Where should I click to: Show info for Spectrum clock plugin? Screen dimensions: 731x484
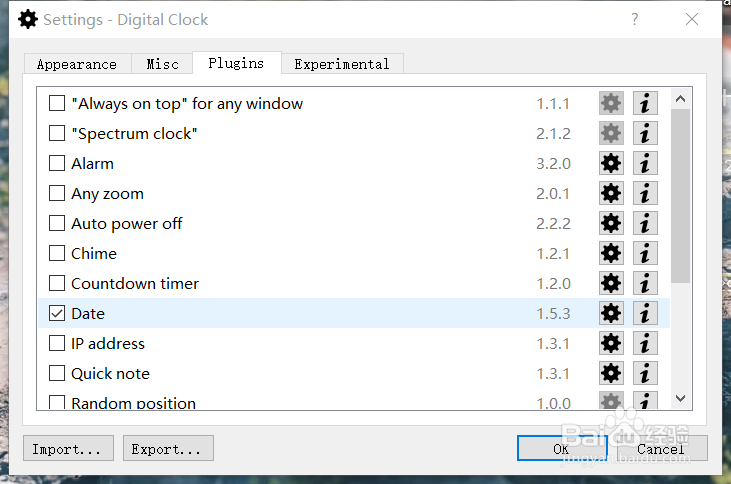point(645,133)
